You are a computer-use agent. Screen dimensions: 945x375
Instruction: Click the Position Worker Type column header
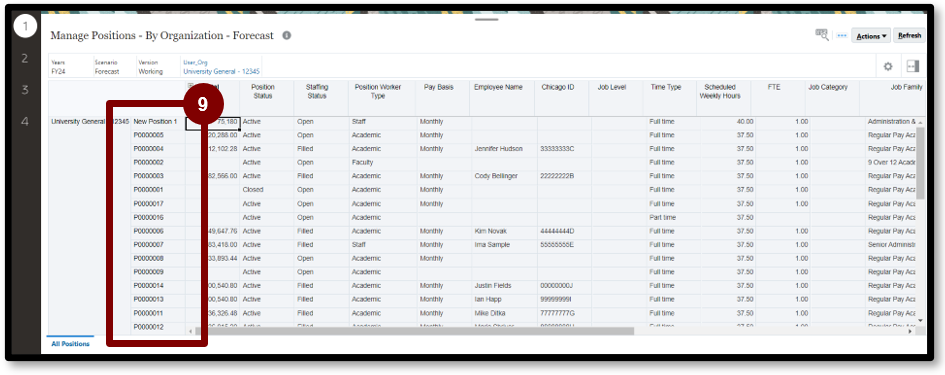tap(377, 91)
